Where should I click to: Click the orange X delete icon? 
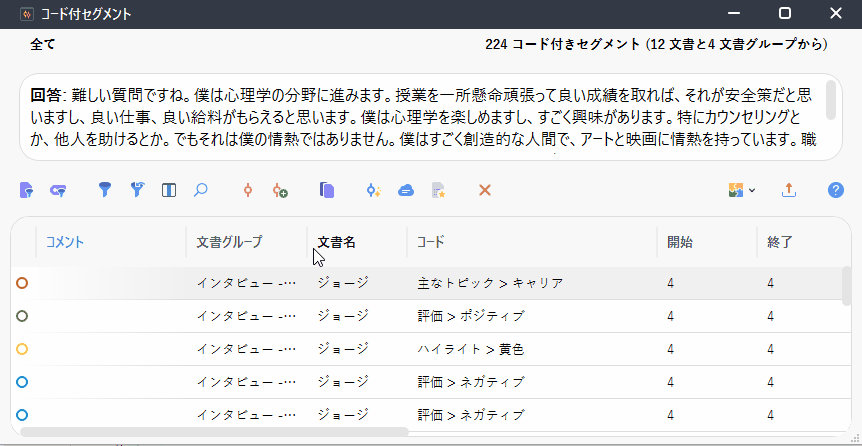click(x=484, y=190)
